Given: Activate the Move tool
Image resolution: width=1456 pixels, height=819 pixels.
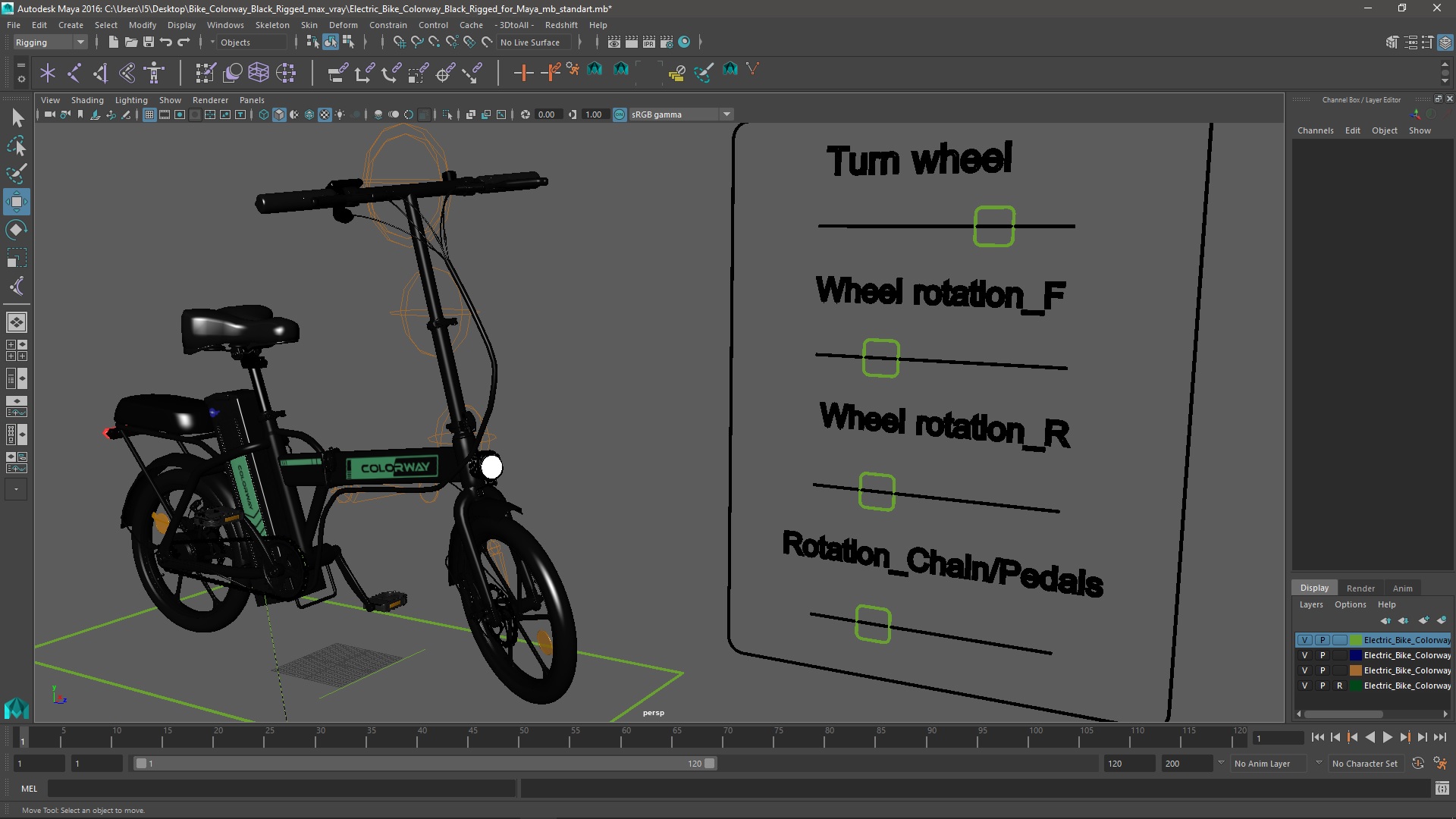Looking at the screenshot, I should point(17,202).
